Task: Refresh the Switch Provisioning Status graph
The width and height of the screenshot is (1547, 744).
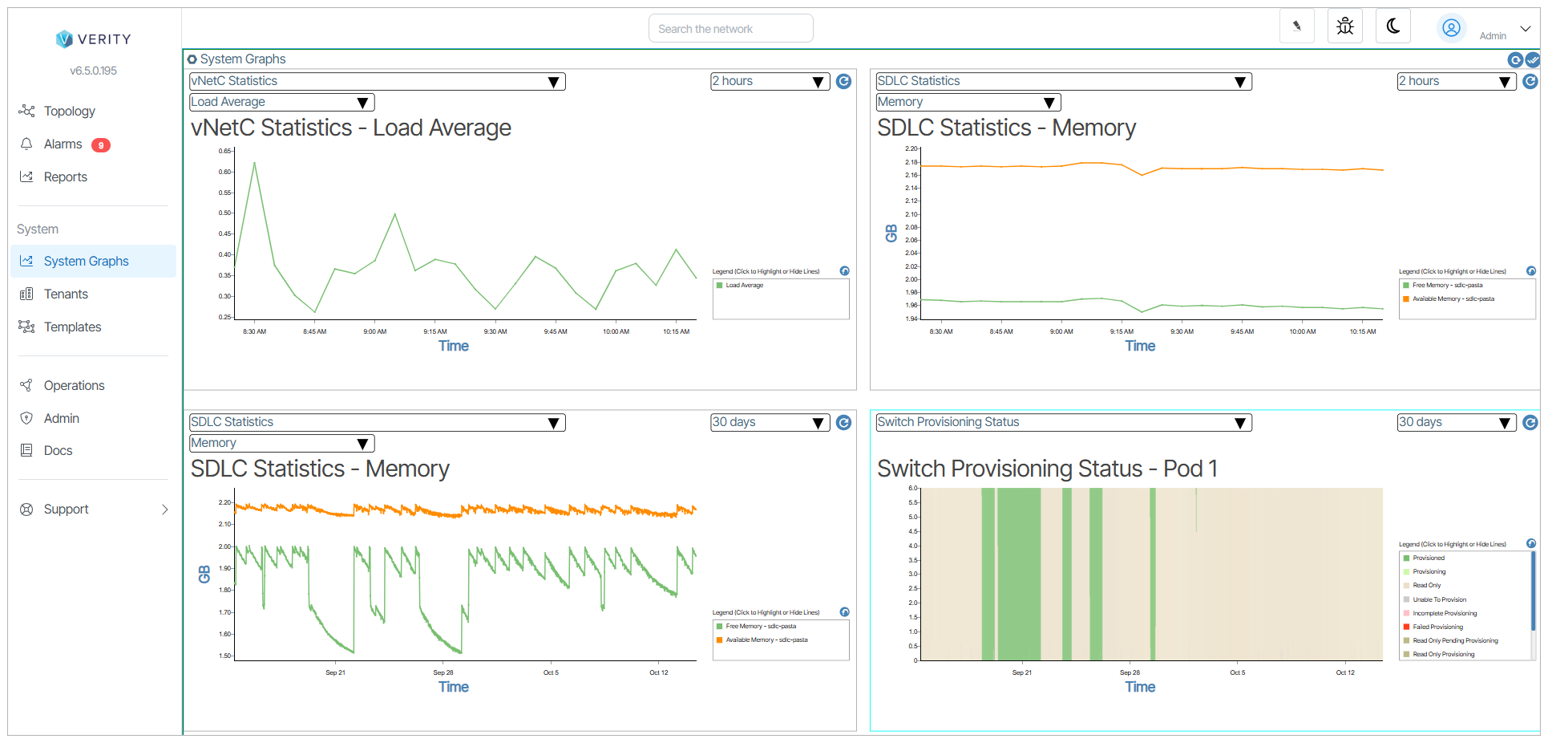Action: coord(1530,423)
